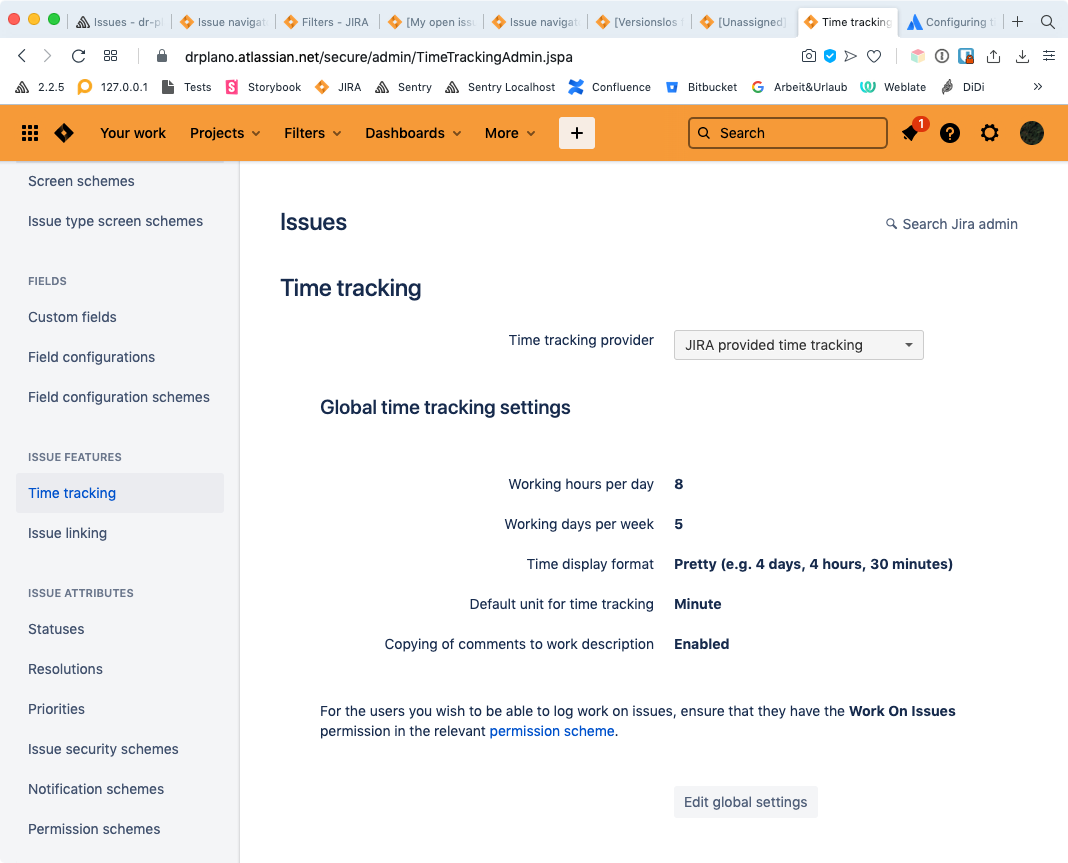Viewport: 1068px width, 863px height.
Task: Open downloads with the download arrow icon
Action: tap(1022, 56)
